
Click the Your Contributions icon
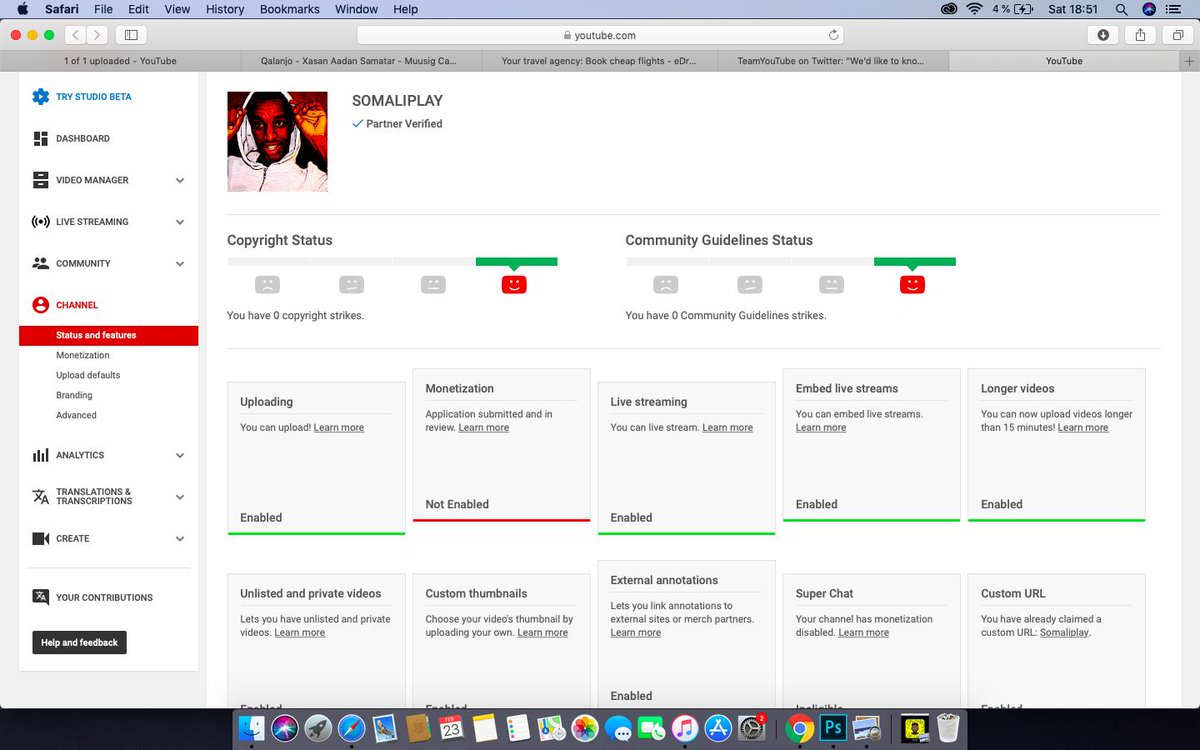40,597
